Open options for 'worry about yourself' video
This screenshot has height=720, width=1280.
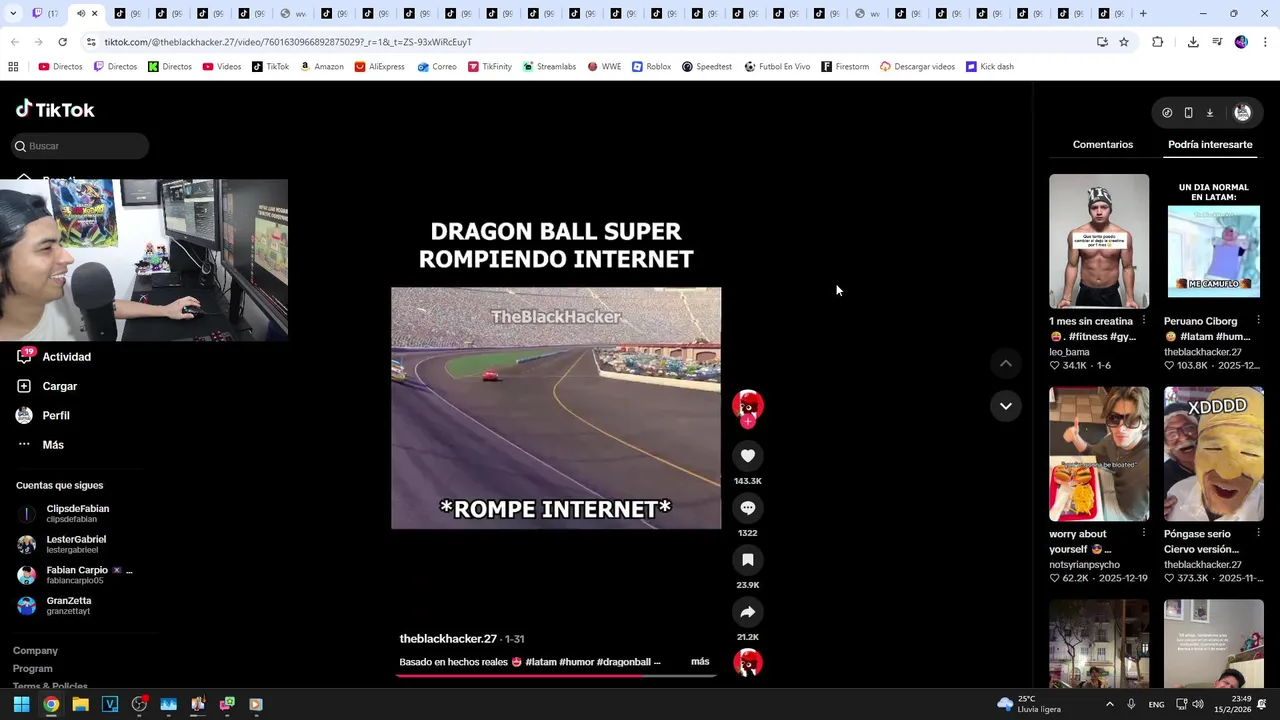coord(1143,533)
